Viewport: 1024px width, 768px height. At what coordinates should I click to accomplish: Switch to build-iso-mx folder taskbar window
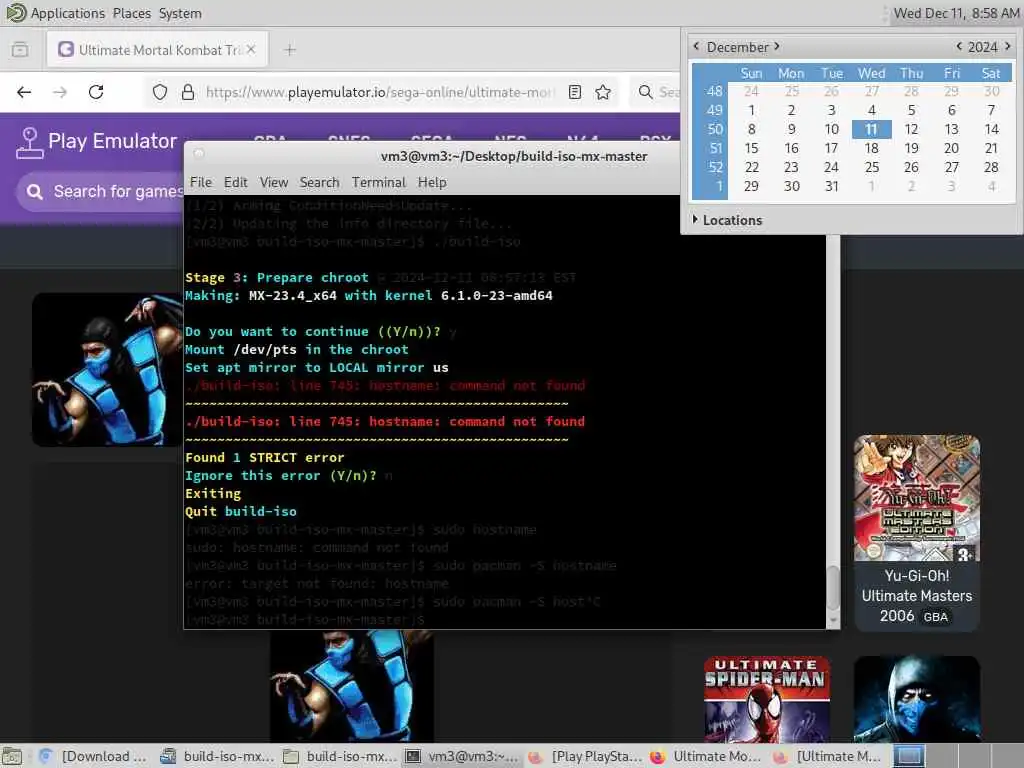pos(340,756)
